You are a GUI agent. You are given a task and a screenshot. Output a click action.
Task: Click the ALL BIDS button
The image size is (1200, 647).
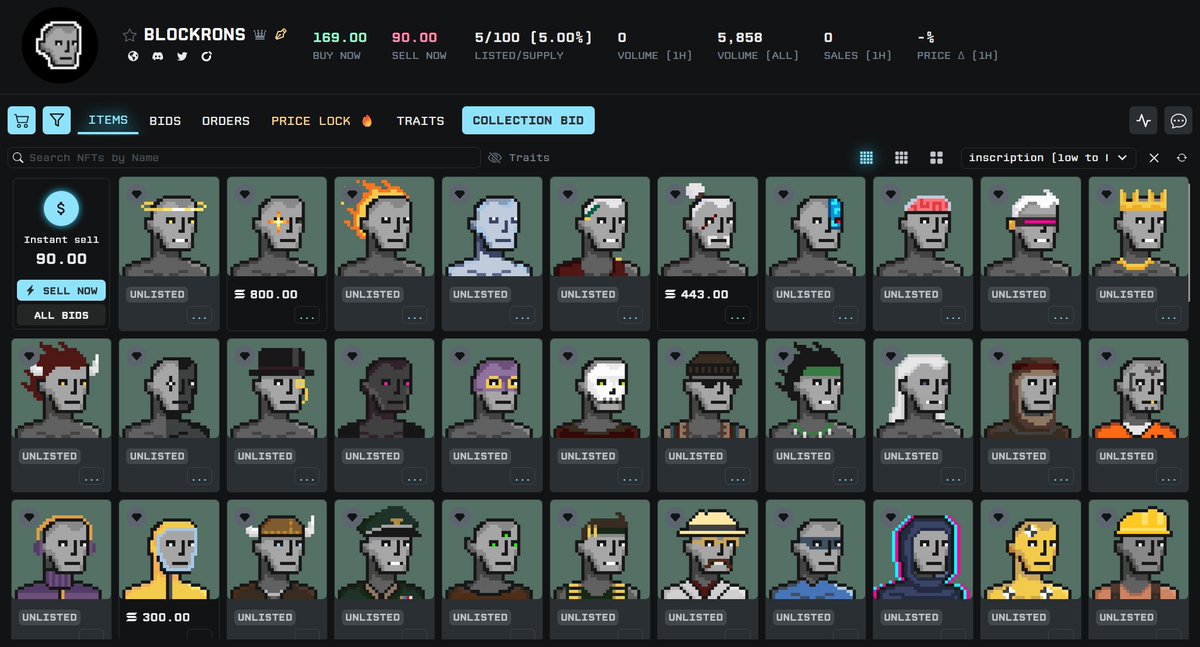coord(61,315)
